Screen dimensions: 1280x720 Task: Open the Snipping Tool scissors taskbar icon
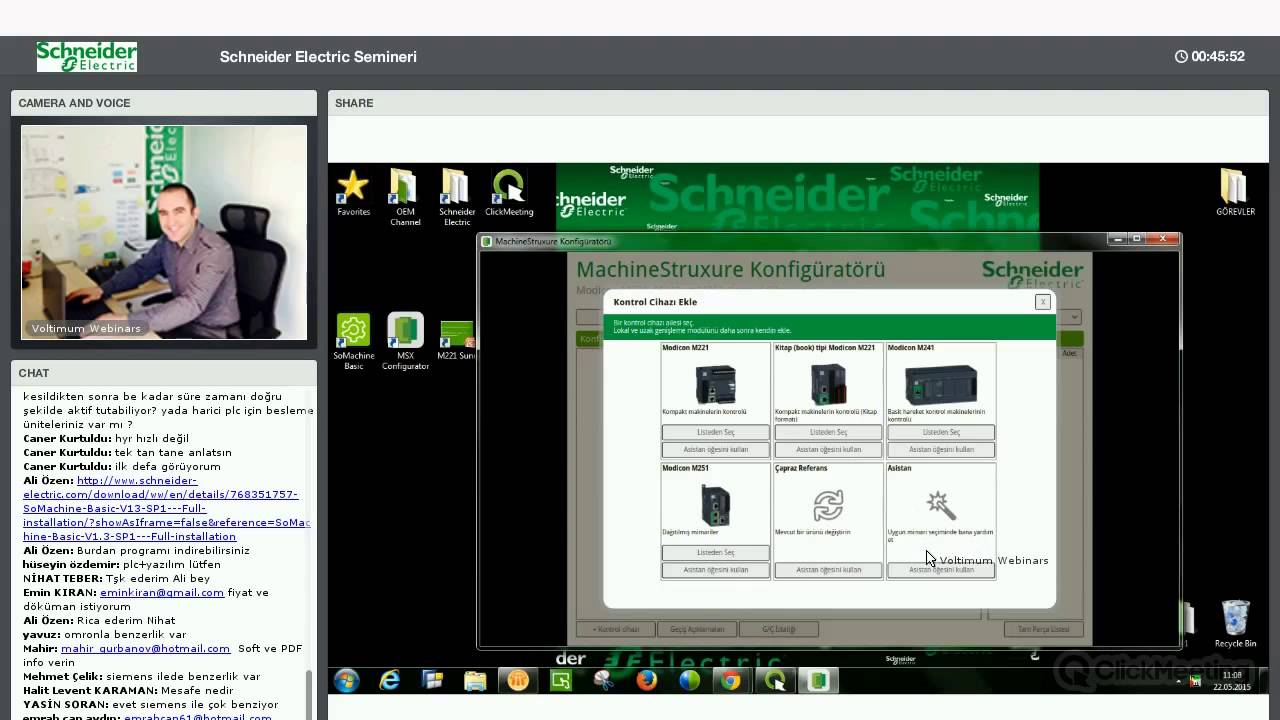[603, 681]
